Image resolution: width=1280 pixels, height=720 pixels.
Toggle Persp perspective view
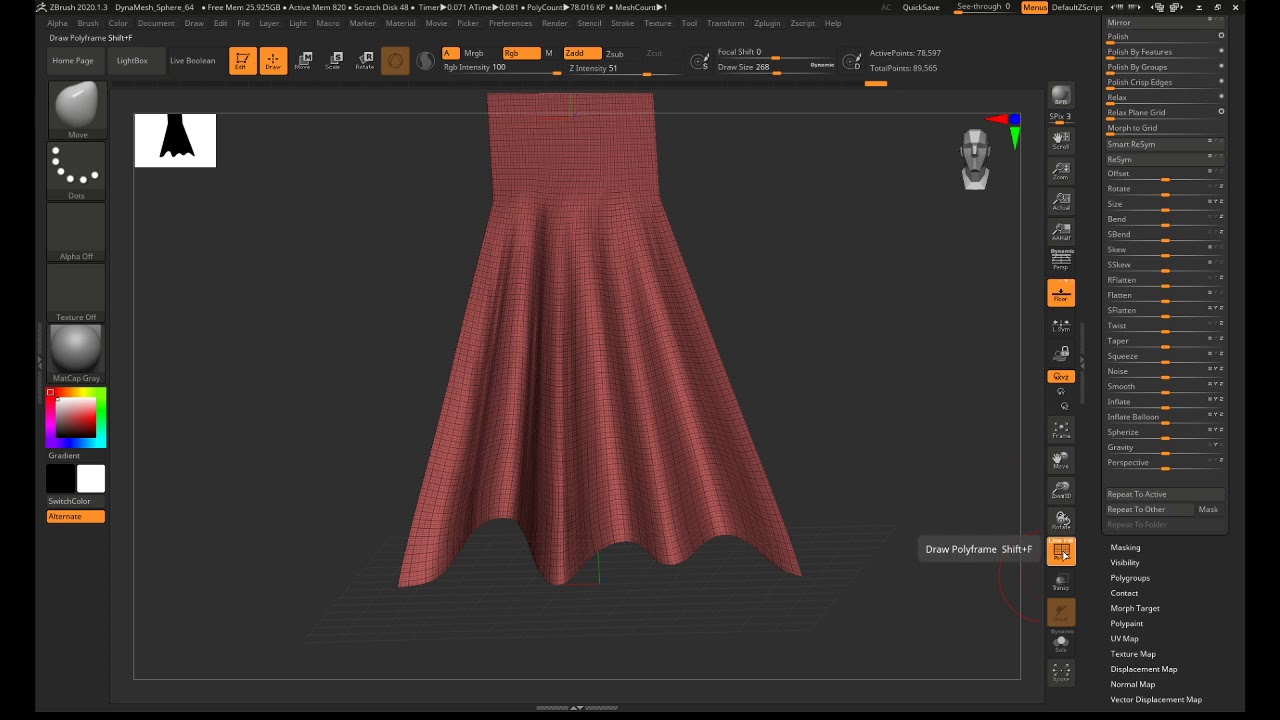click(1061, 260)
